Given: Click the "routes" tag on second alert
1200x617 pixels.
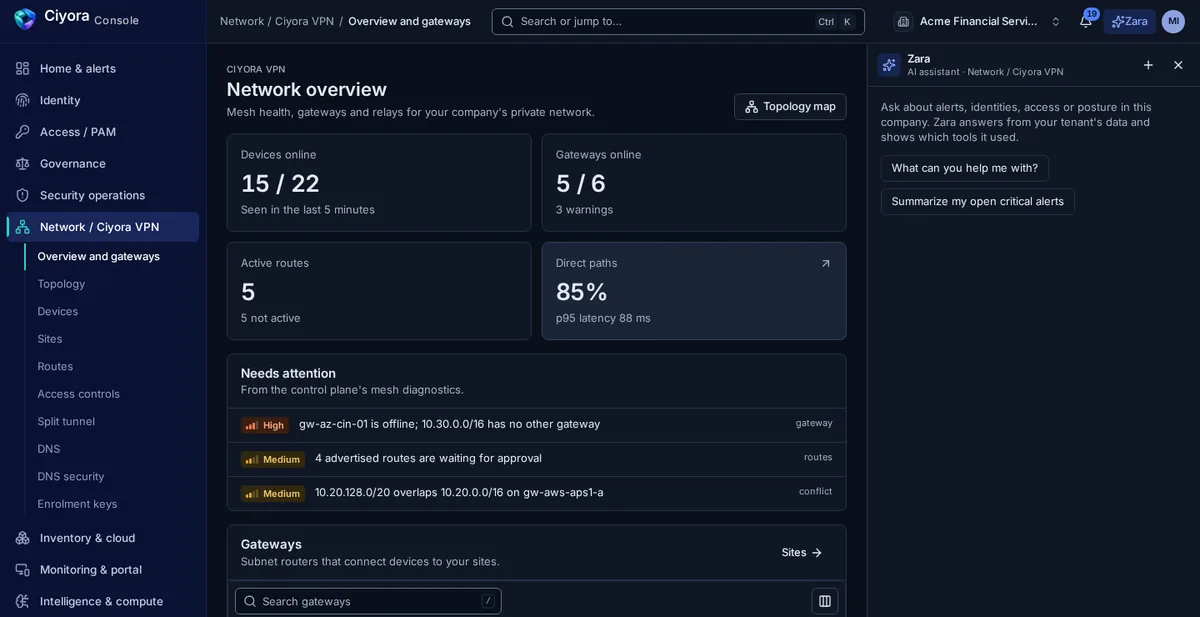Looking at the screenshot, I should [x=818, y=457].
